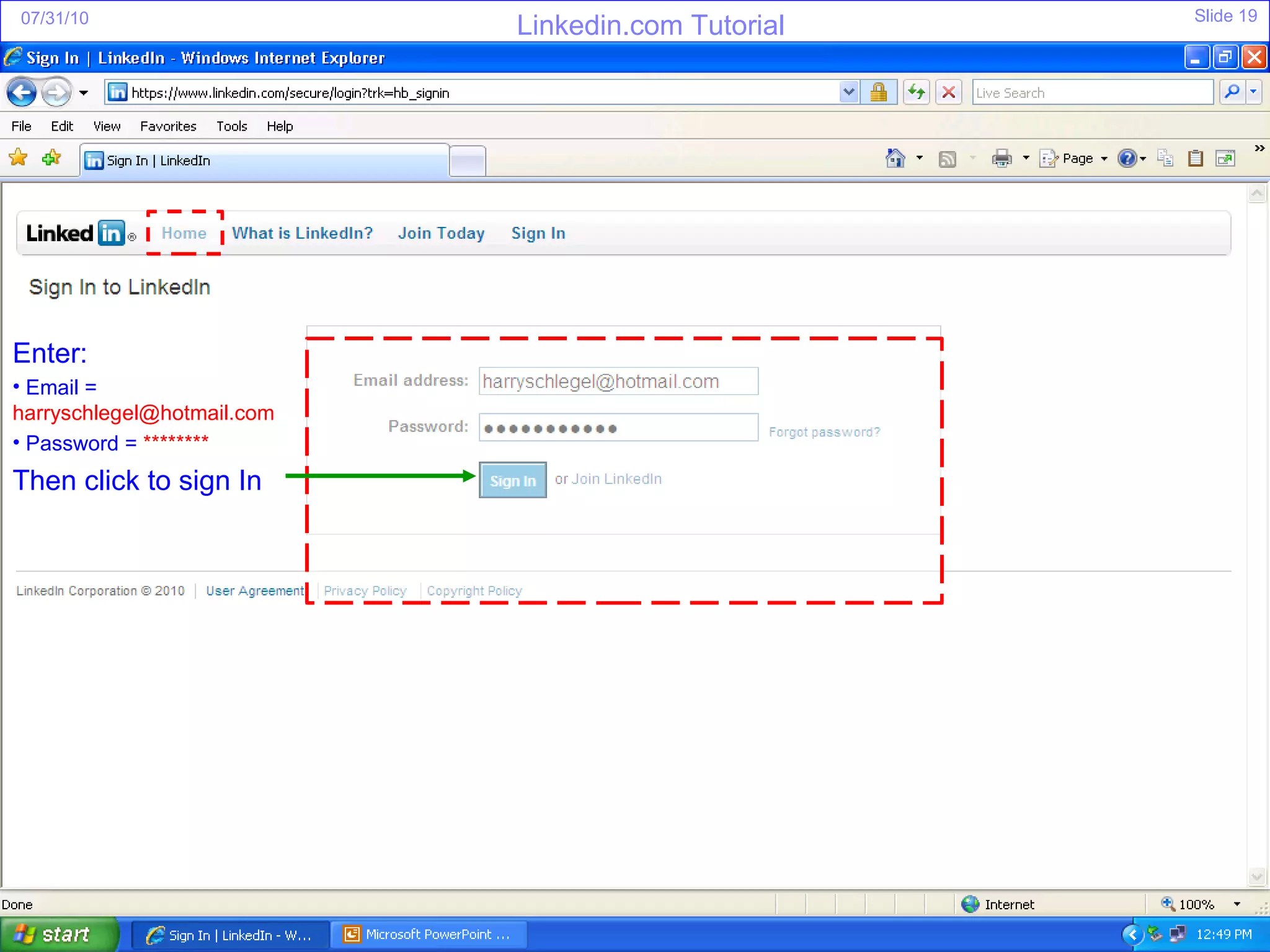Click the copy documents toolbar icon
This screenshot has width=1270, height=952.
1165,159
